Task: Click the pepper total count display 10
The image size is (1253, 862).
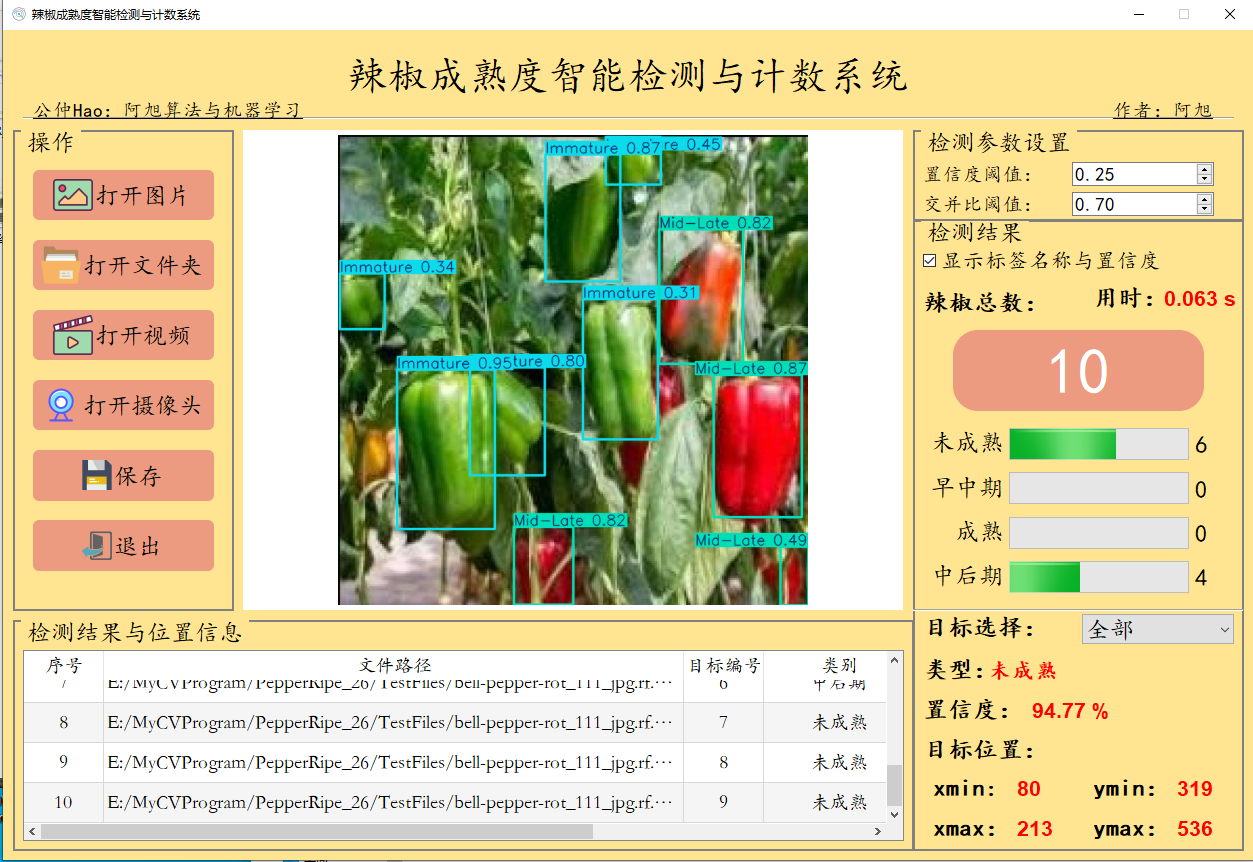Action: 1078,370
